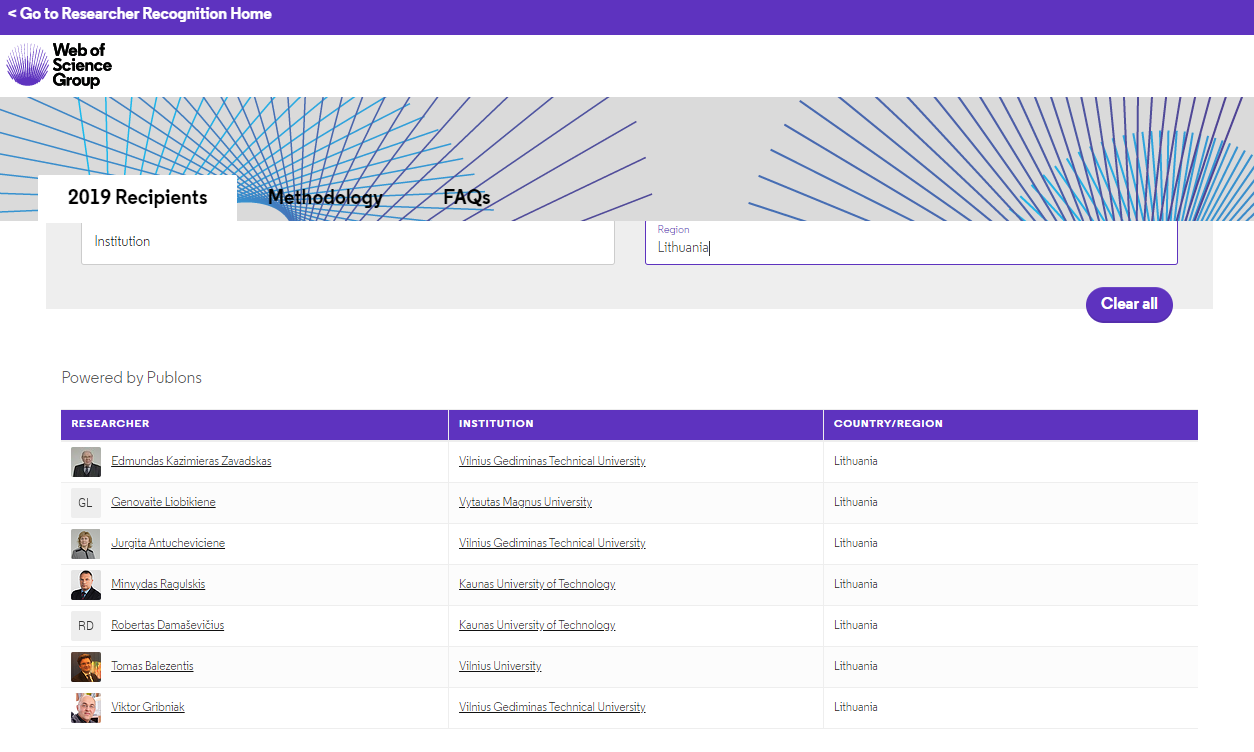This screenshot has height=752, width=1254.
Task: Select the 2019 Recipients tab
Action: click(x=138, y=197)
